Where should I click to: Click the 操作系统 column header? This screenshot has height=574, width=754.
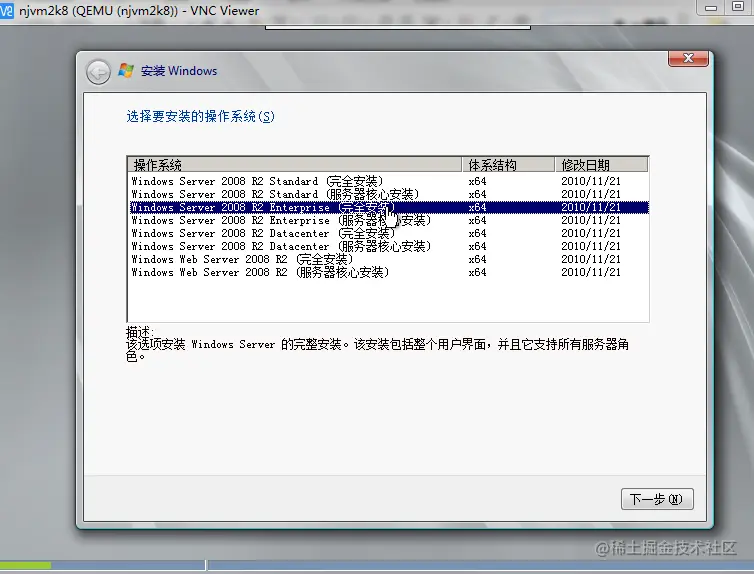tap(295, 165)
